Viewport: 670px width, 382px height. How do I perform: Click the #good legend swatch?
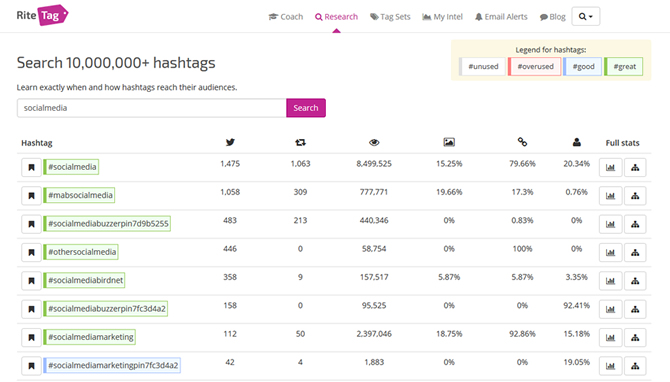582,67
